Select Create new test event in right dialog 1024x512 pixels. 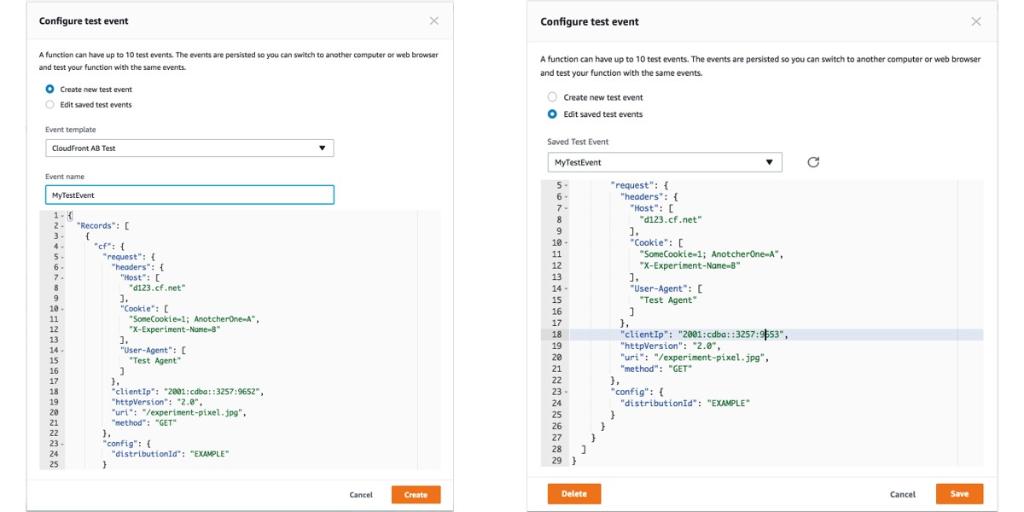pyautogui.click(x=552, y=97)
